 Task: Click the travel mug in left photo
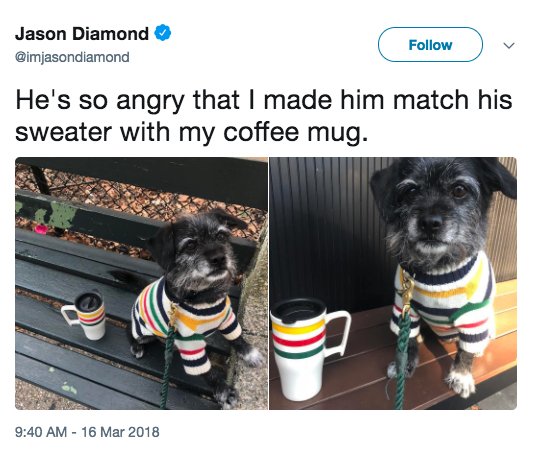point(86,315)
